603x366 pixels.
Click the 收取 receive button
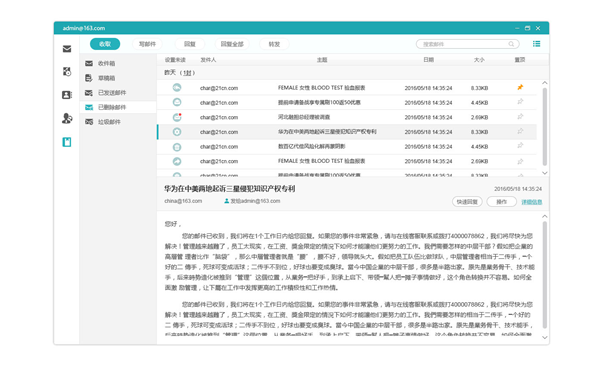(x=105, y=44)
